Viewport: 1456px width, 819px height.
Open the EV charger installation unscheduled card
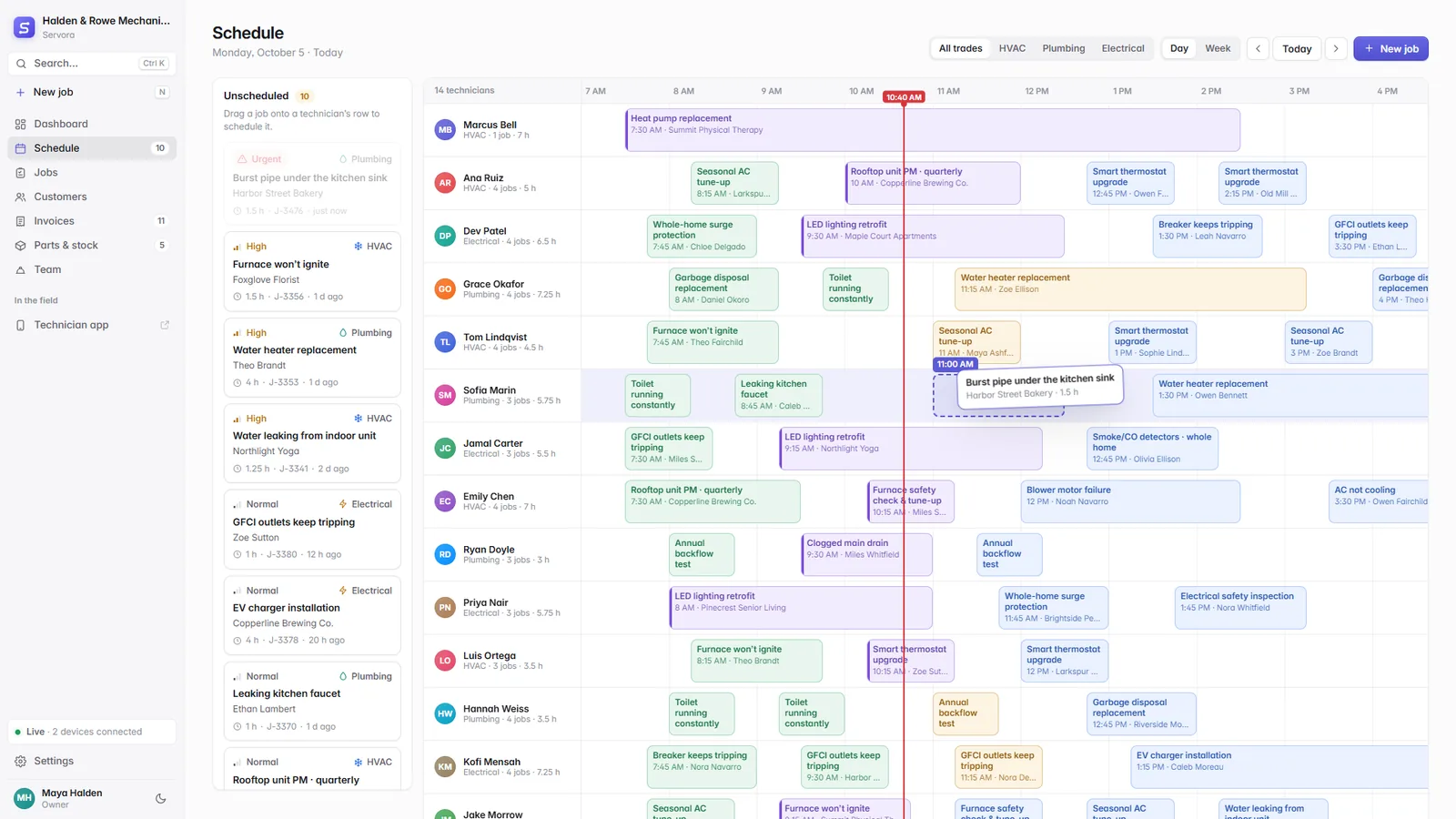pos(312,615)
